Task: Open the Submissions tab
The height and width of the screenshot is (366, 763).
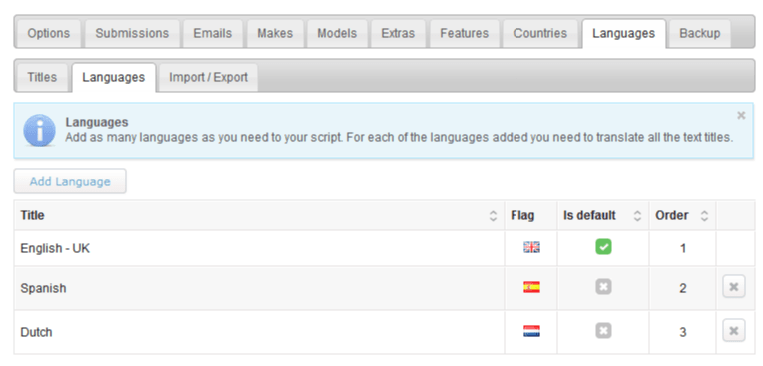Action: (132, 34)
